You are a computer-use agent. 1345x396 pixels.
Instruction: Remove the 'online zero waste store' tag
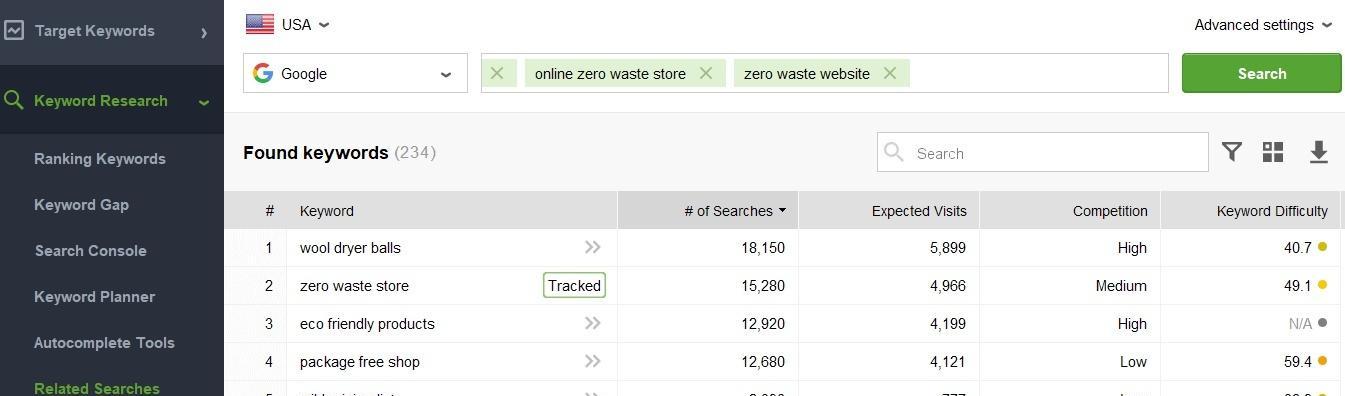click(x=706, y=73)
